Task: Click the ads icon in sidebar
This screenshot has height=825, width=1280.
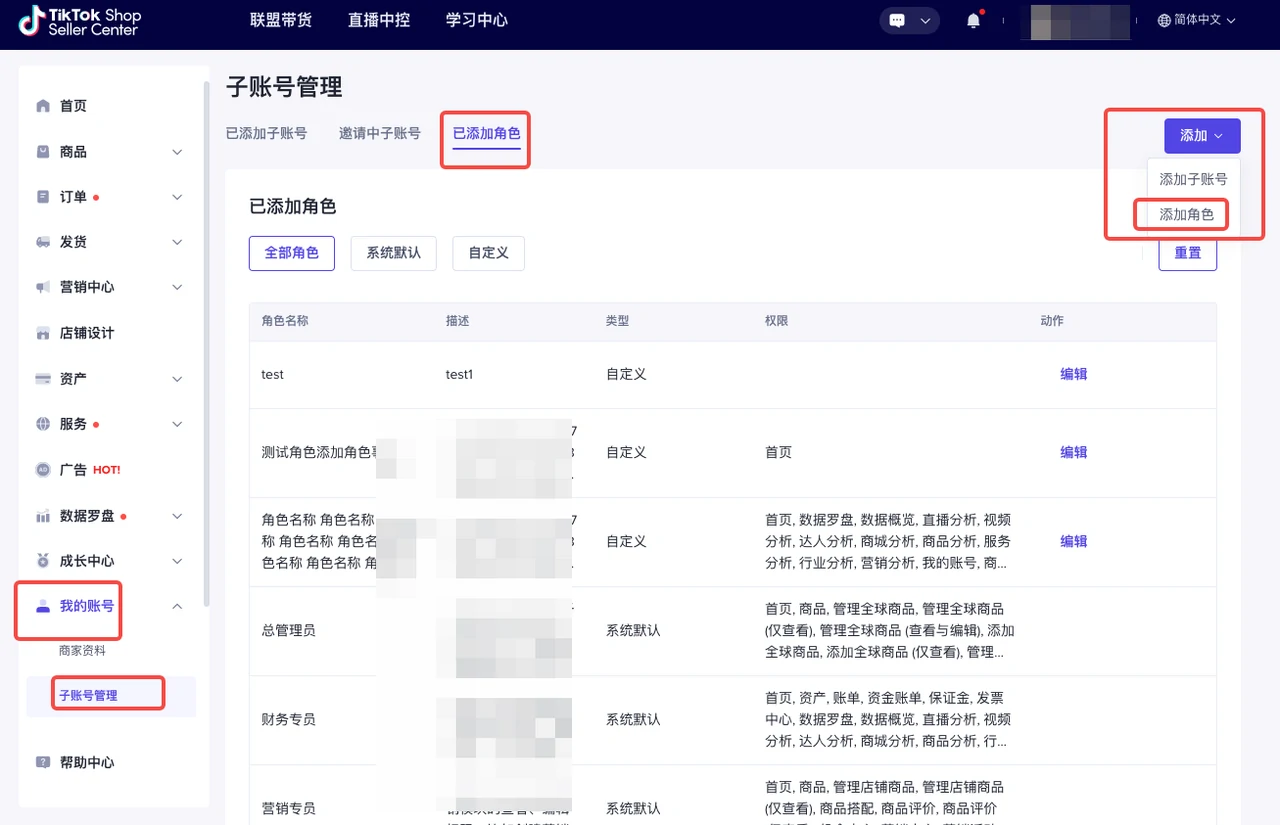Action: pyautogui.click(x=43, y=470)
